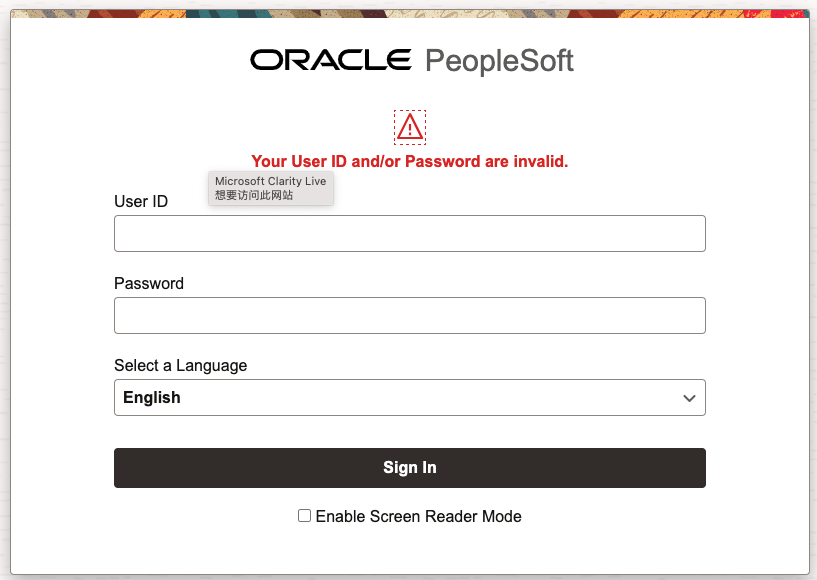Click the Oracle logo
The height and width of the screenshot is (580, 817).
(x=331, y=60)
